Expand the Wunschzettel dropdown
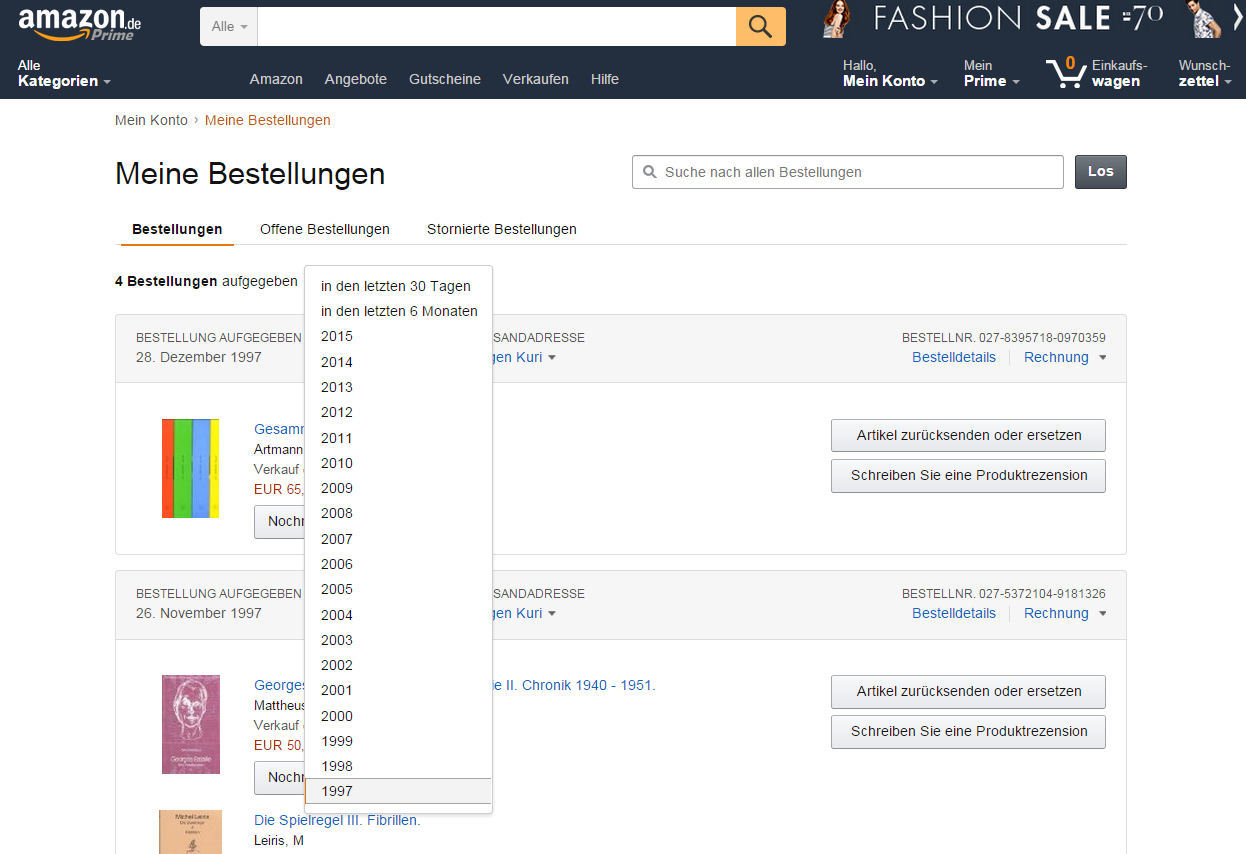 click(1204, 73)
